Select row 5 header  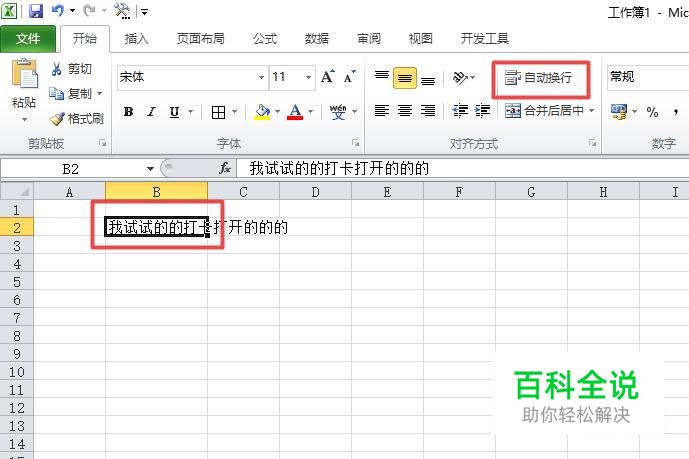click(17, 282)
